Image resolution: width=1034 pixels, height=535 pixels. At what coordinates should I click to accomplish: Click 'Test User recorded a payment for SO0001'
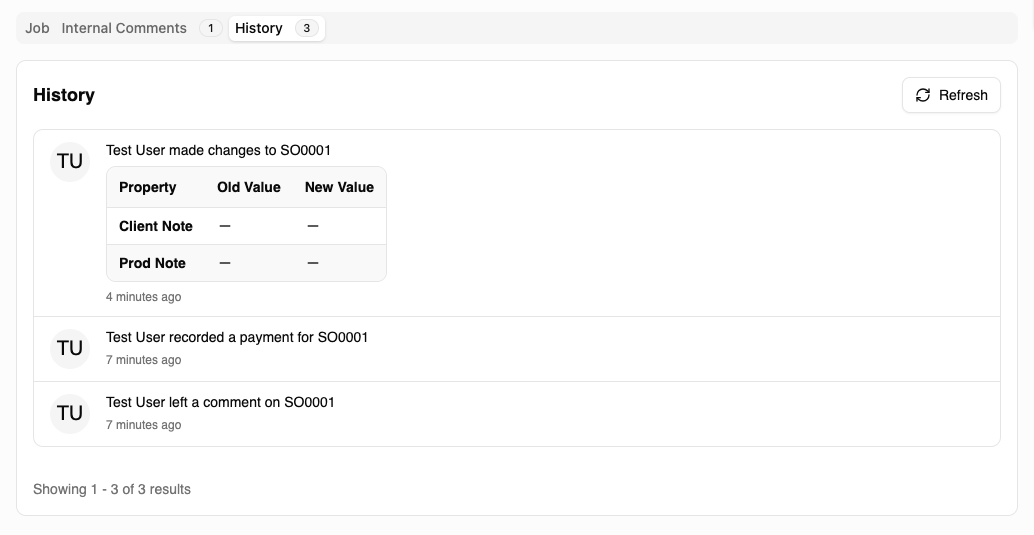[x=237, y=338]
